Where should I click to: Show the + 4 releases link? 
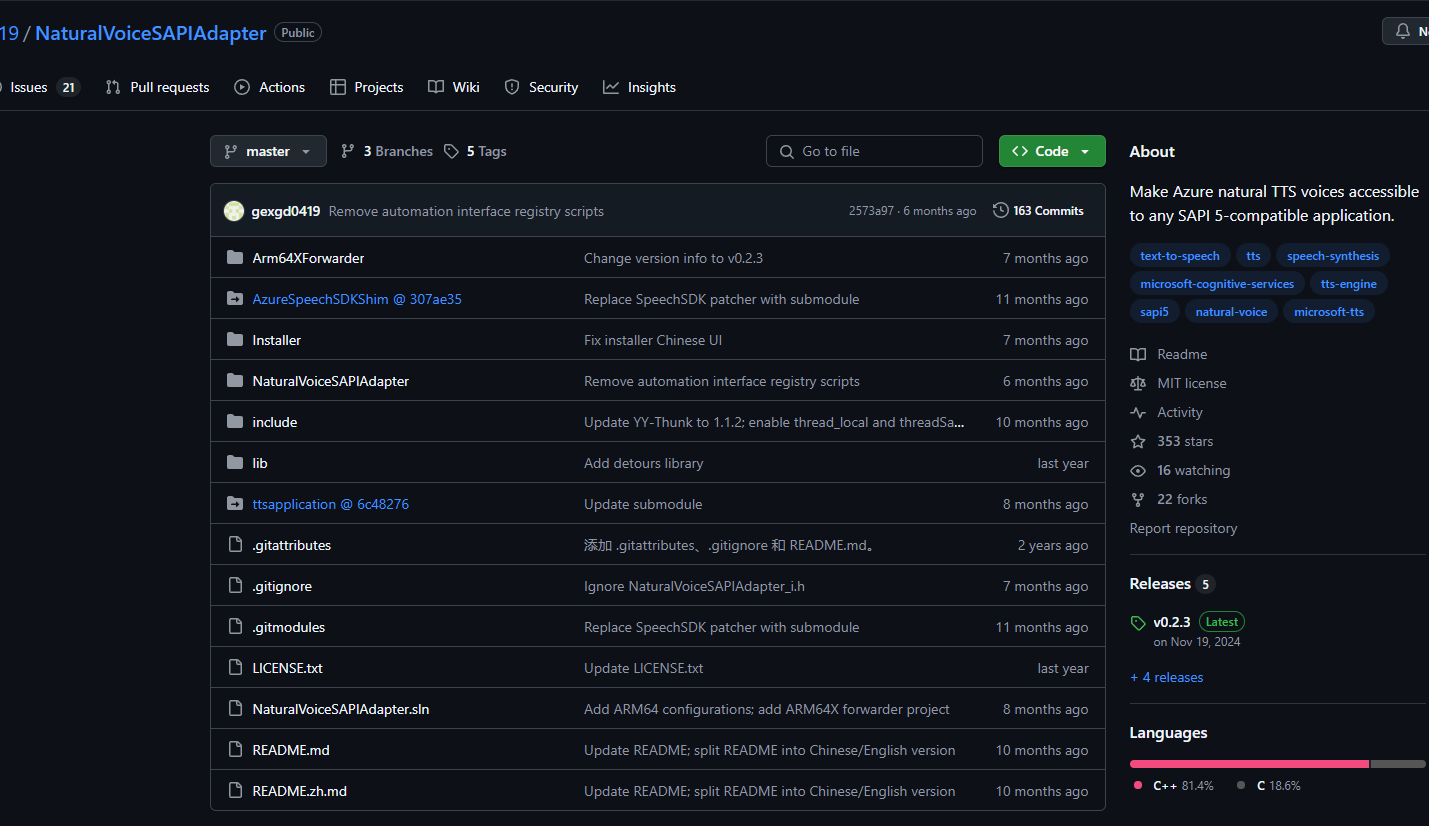click(1166, 677)
